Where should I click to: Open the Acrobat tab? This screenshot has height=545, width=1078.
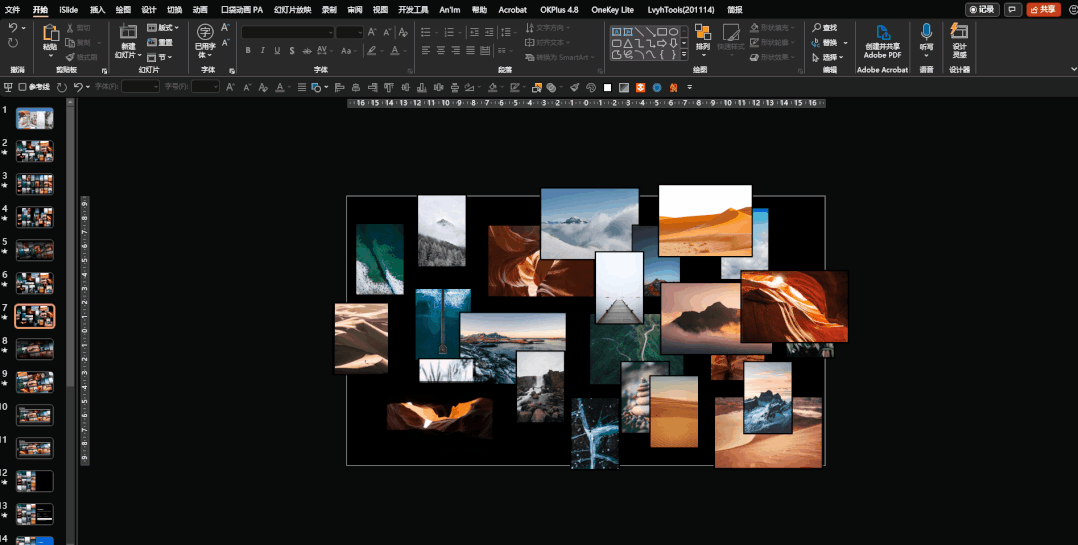[512, 10]
